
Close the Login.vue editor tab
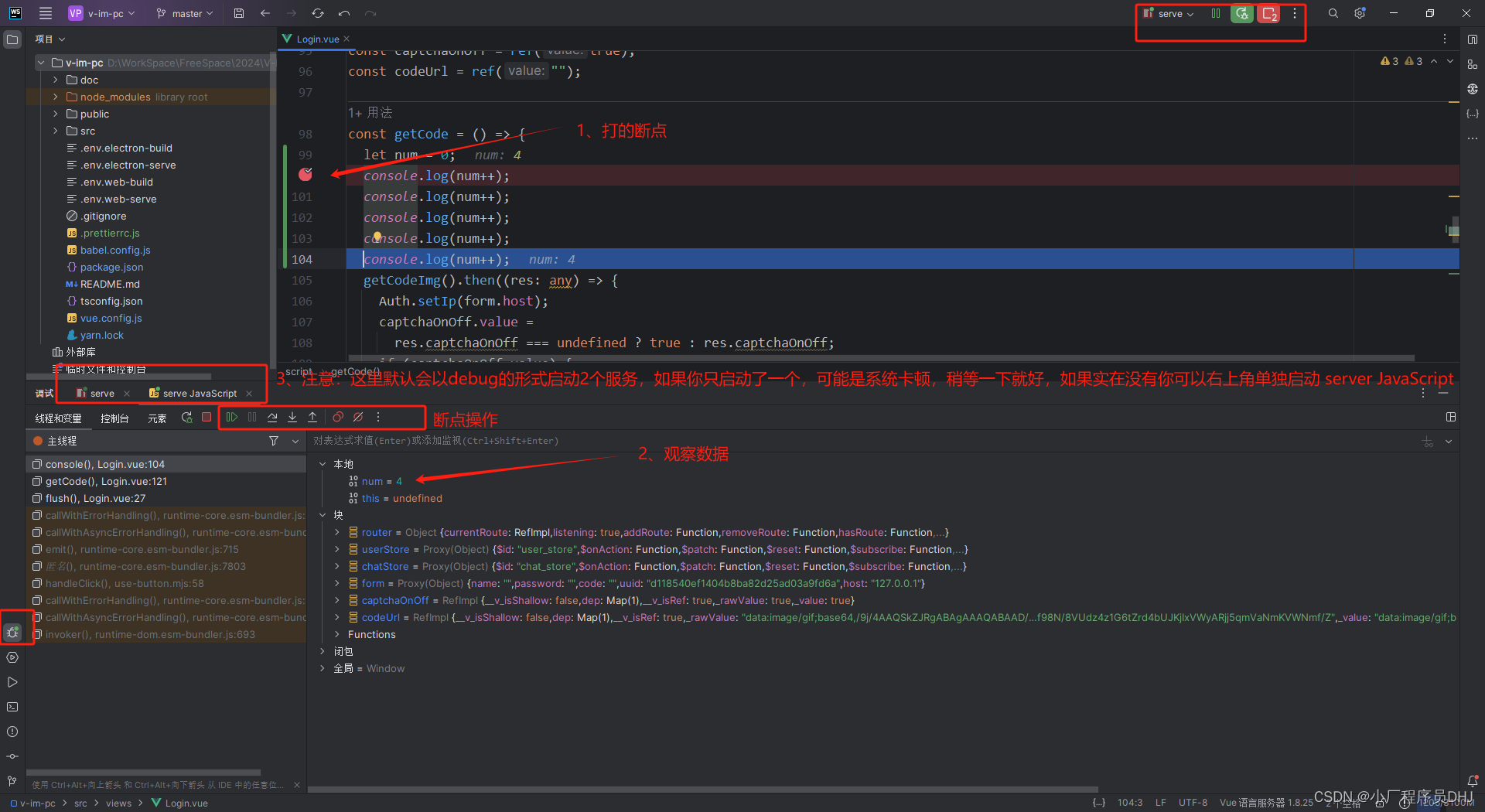[x=346, y=39]
